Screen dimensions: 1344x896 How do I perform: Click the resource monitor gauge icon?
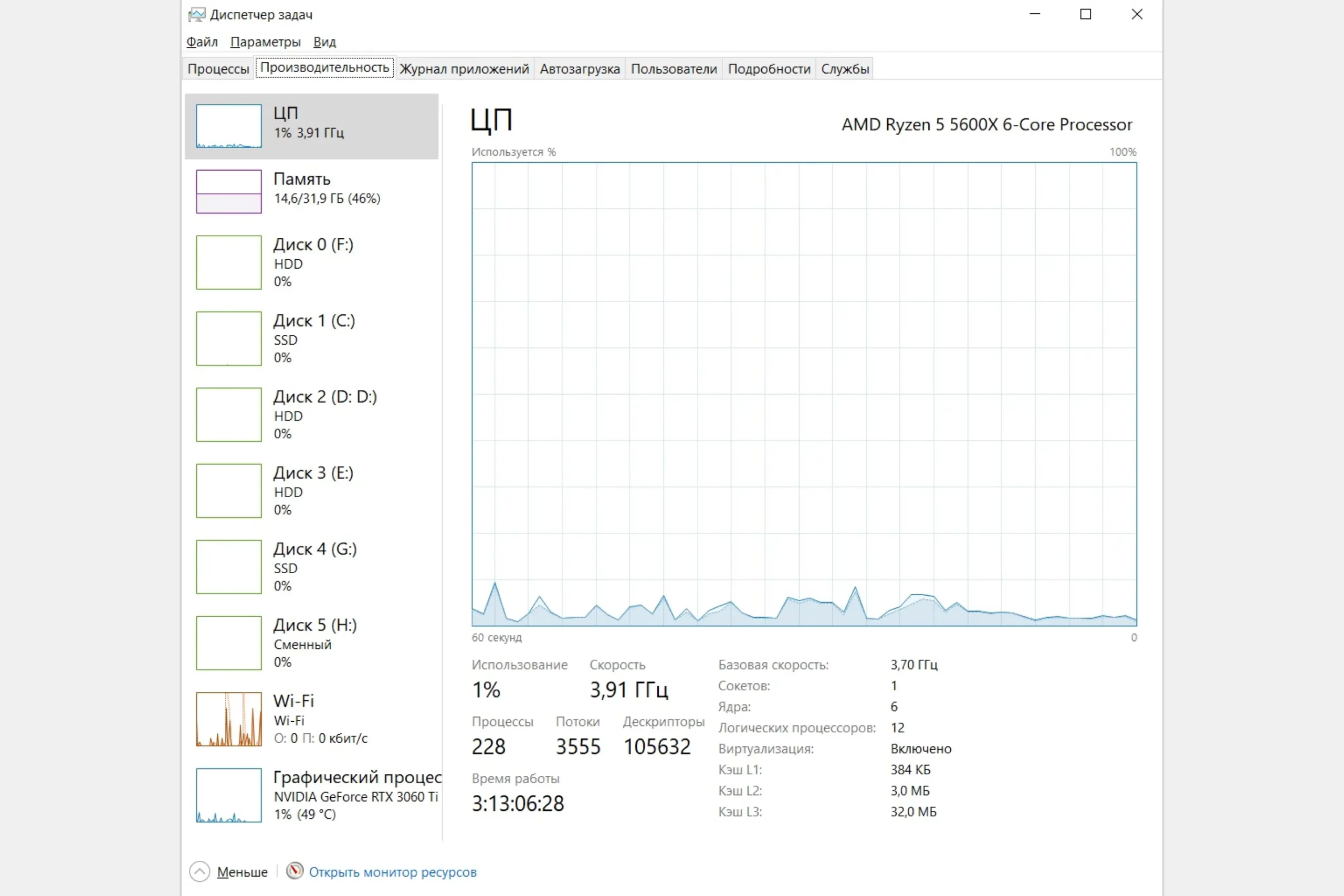[x=295, y=871]
